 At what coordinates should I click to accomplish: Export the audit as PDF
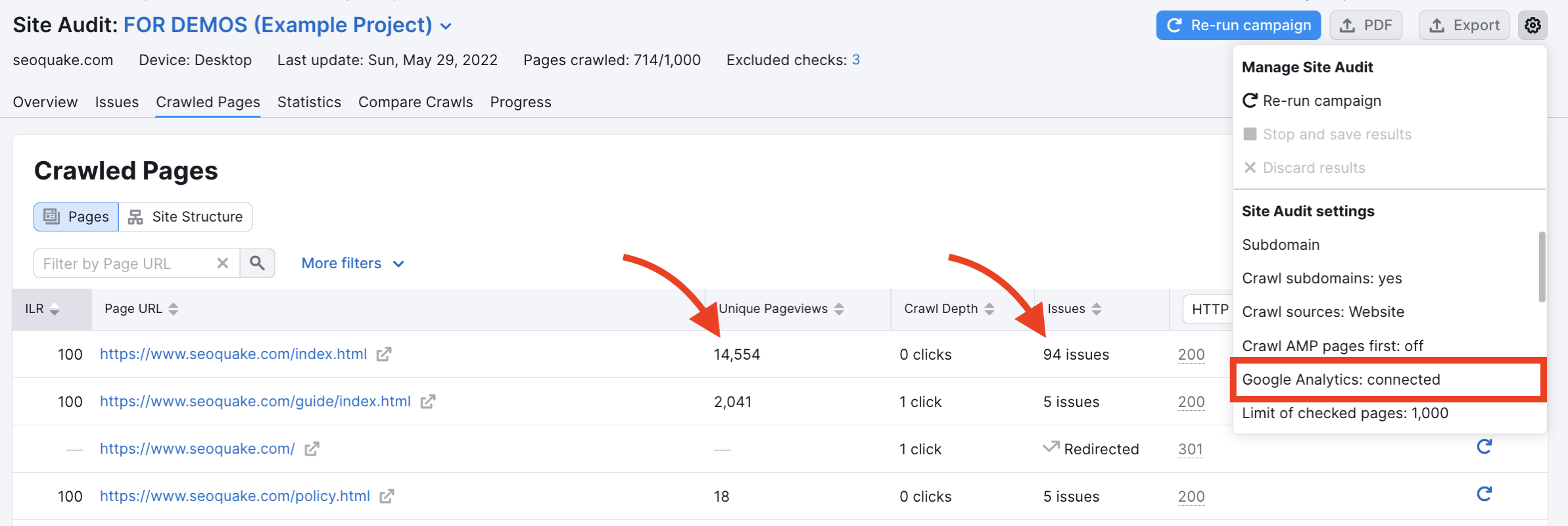1366,26
